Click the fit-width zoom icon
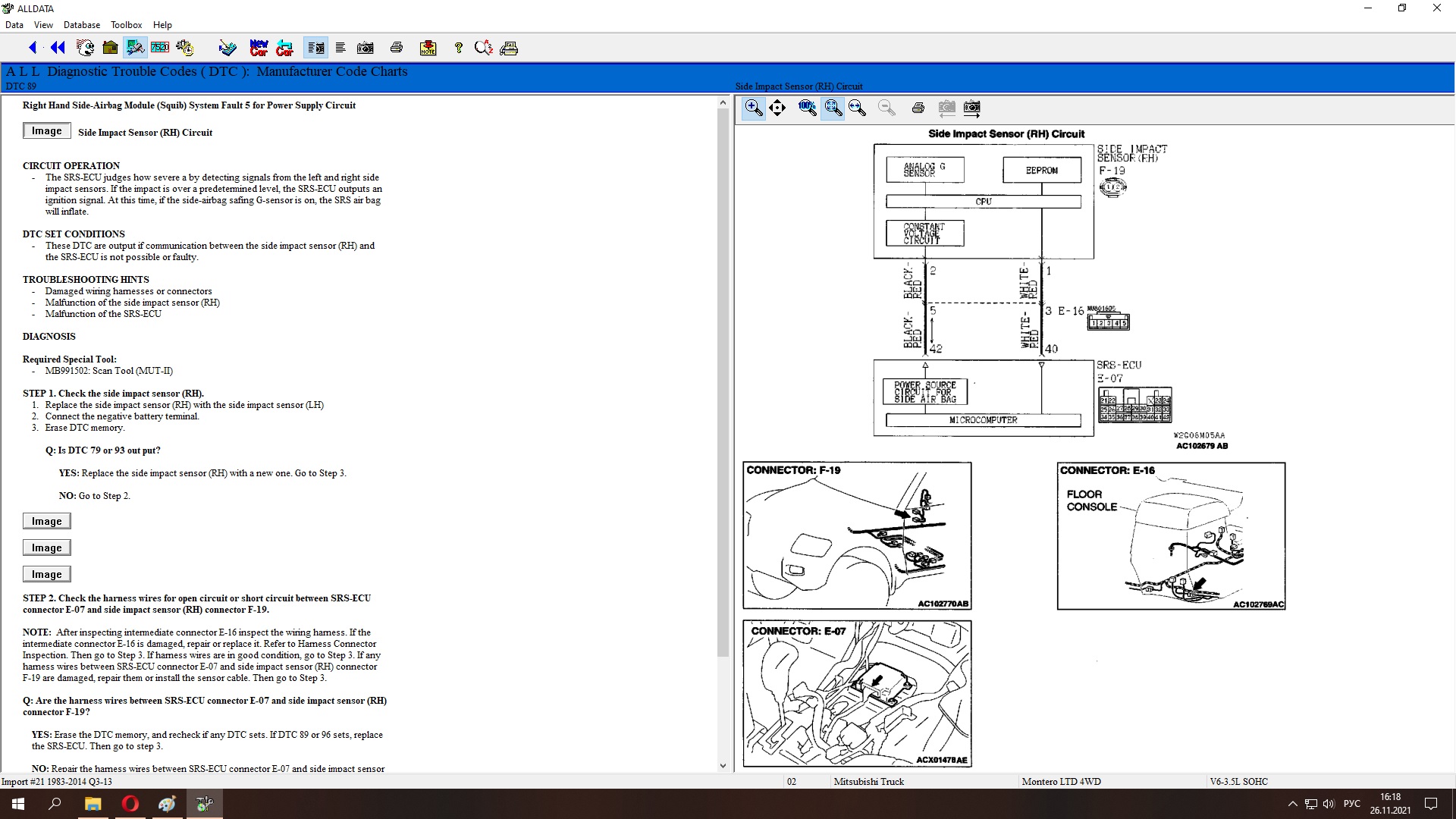 click(858, 108)
